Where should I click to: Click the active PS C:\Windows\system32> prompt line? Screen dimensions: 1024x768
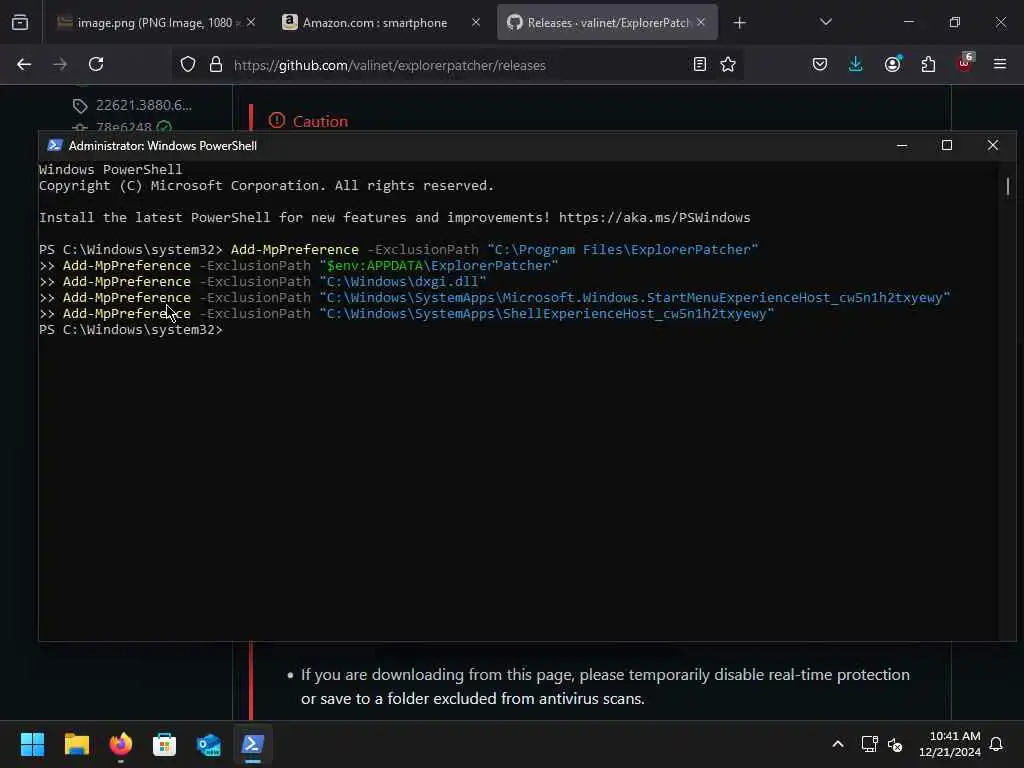point(131,330)
